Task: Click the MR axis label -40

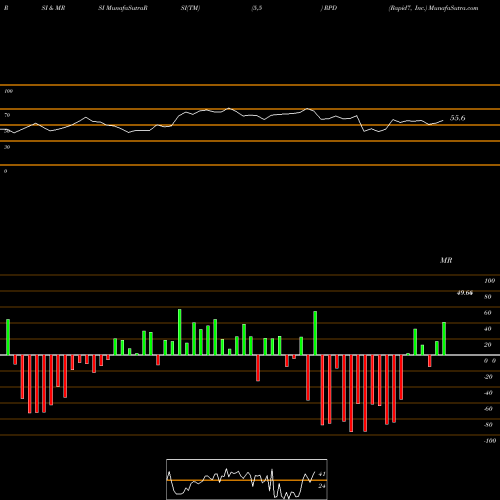Action: pyautogui.click(x=488, y=393)
